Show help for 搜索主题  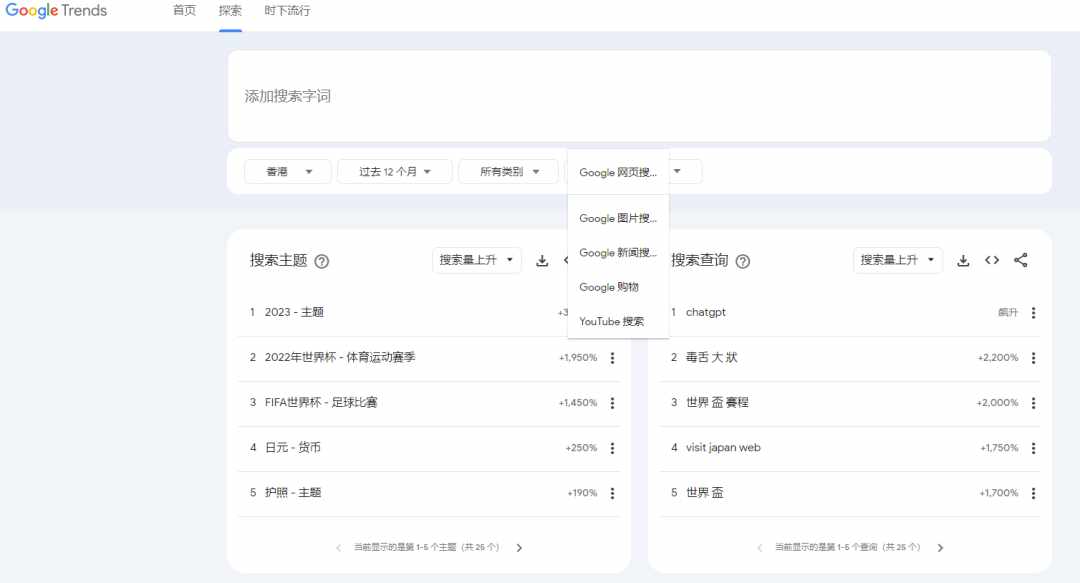point(322,261)
